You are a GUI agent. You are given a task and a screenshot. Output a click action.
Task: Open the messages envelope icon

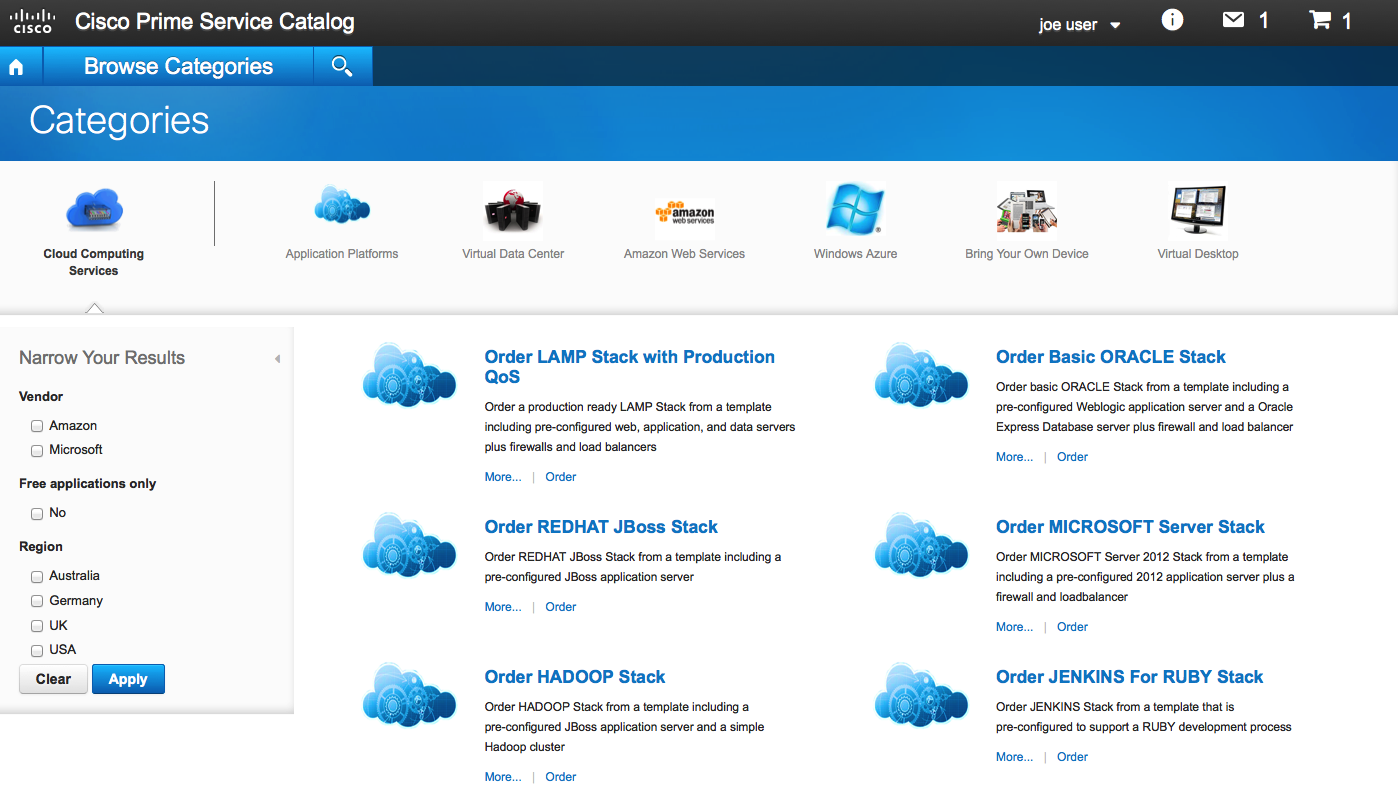1232,19
